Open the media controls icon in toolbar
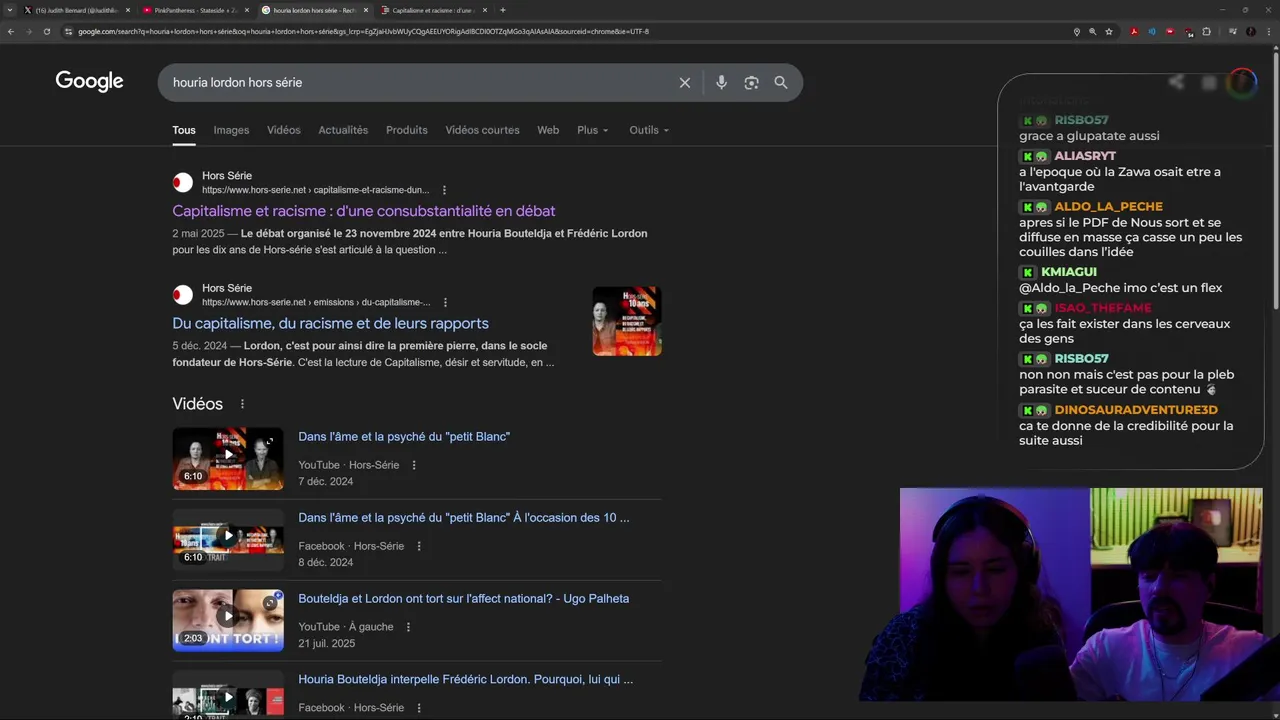 pos(1232,31)
